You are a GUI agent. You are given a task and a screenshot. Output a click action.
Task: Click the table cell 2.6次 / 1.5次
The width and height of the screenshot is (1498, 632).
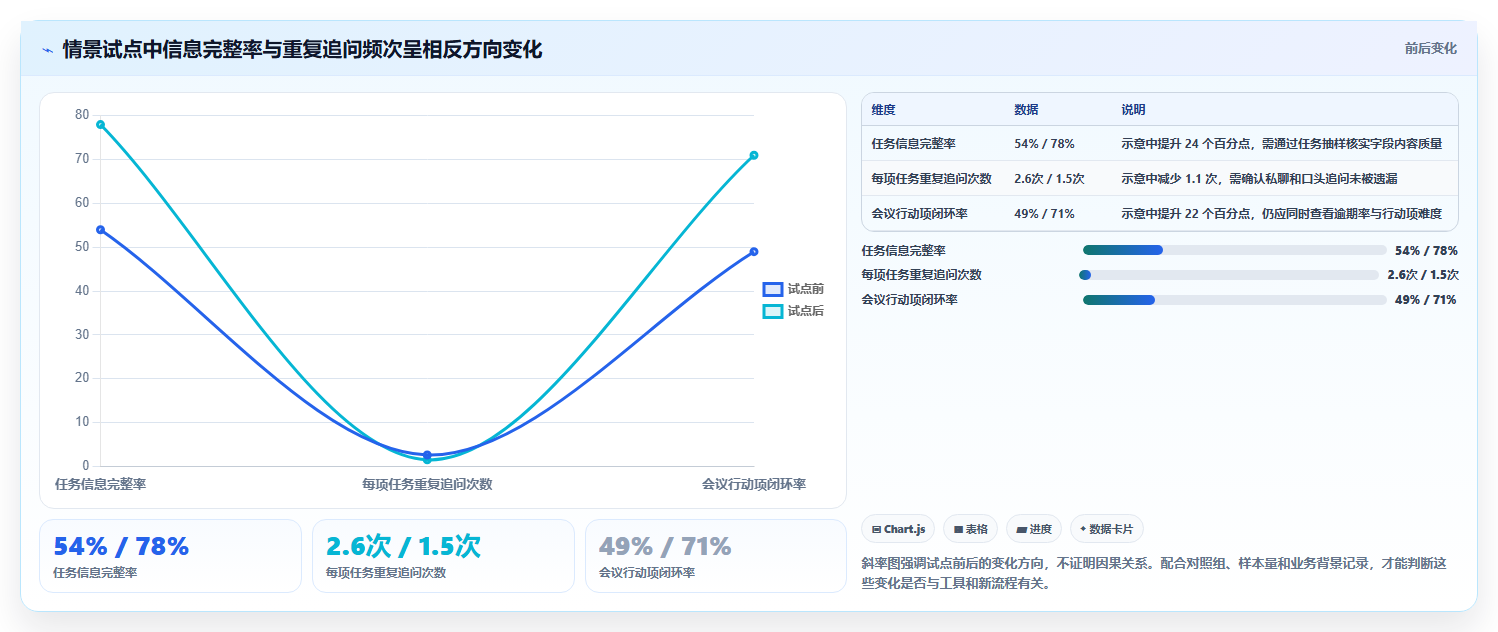click(1049, 179)
